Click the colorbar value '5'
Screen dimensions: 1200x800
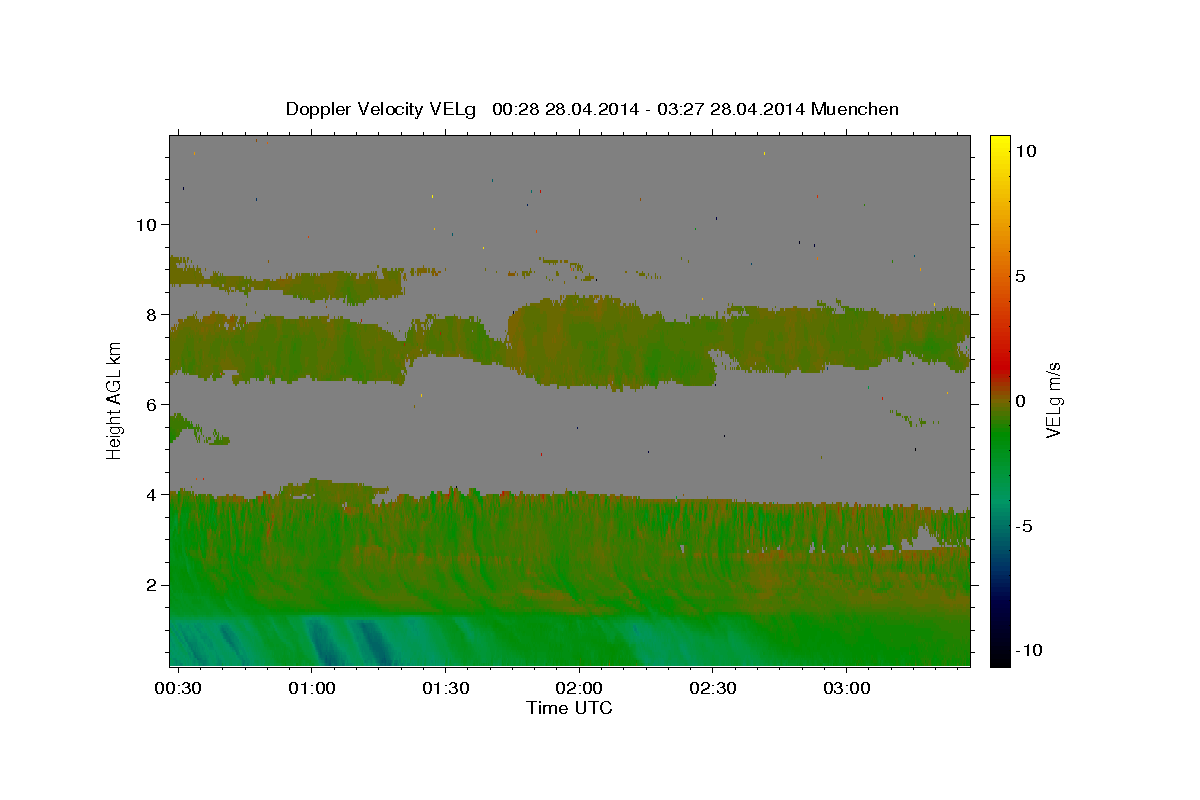(1020, 276)
